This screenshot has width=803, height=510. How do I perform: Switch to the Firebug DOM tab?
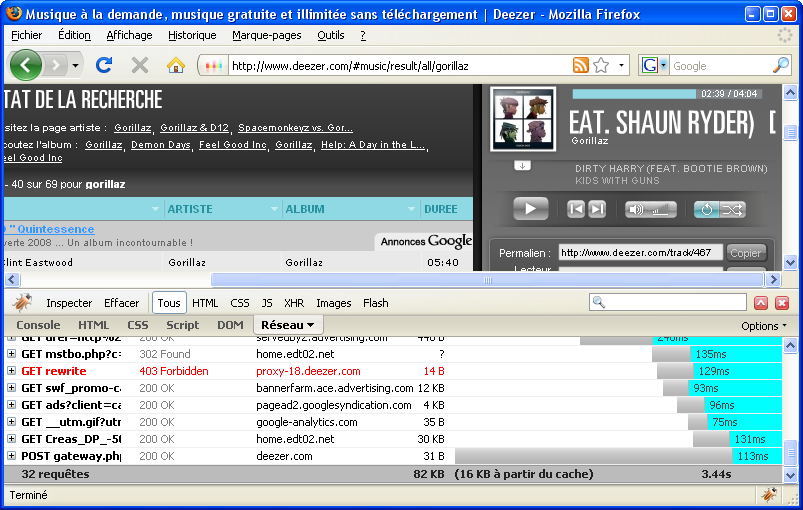[230, 325]
